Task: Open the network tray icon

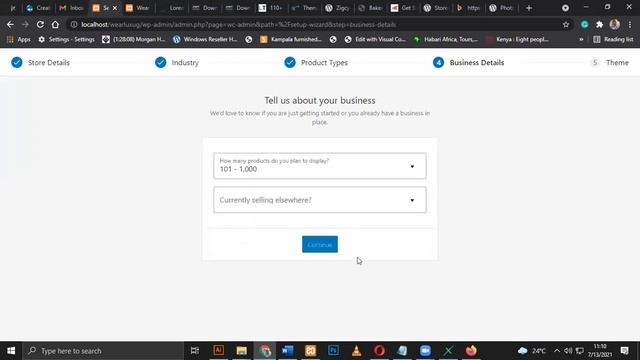Action: 580,351
